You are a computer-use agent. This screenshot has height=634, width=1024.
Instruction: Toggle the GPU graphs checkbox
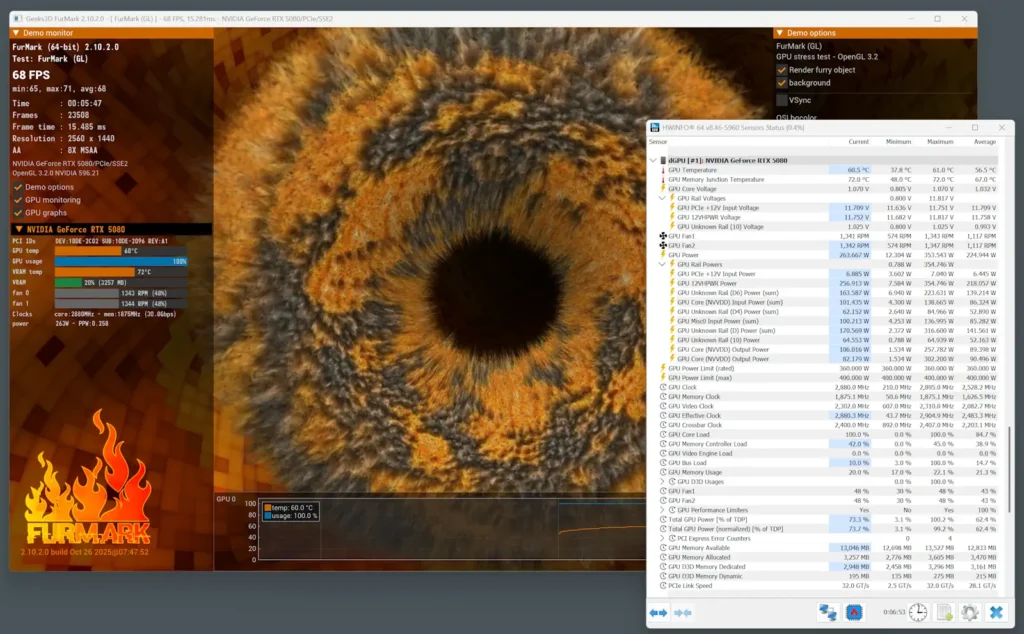pos(18,213)
